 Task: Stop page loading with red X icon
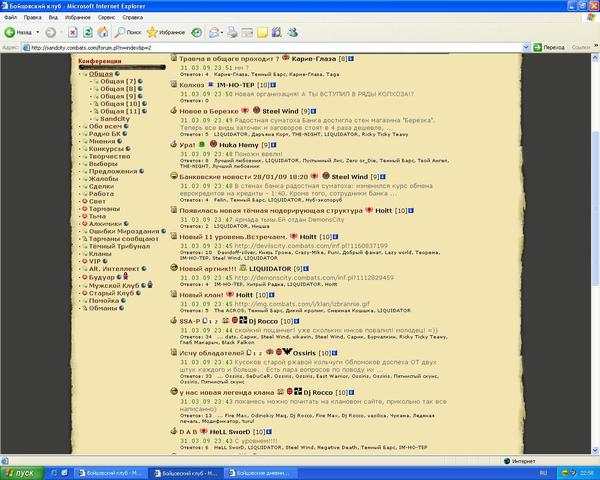point(73,33)
